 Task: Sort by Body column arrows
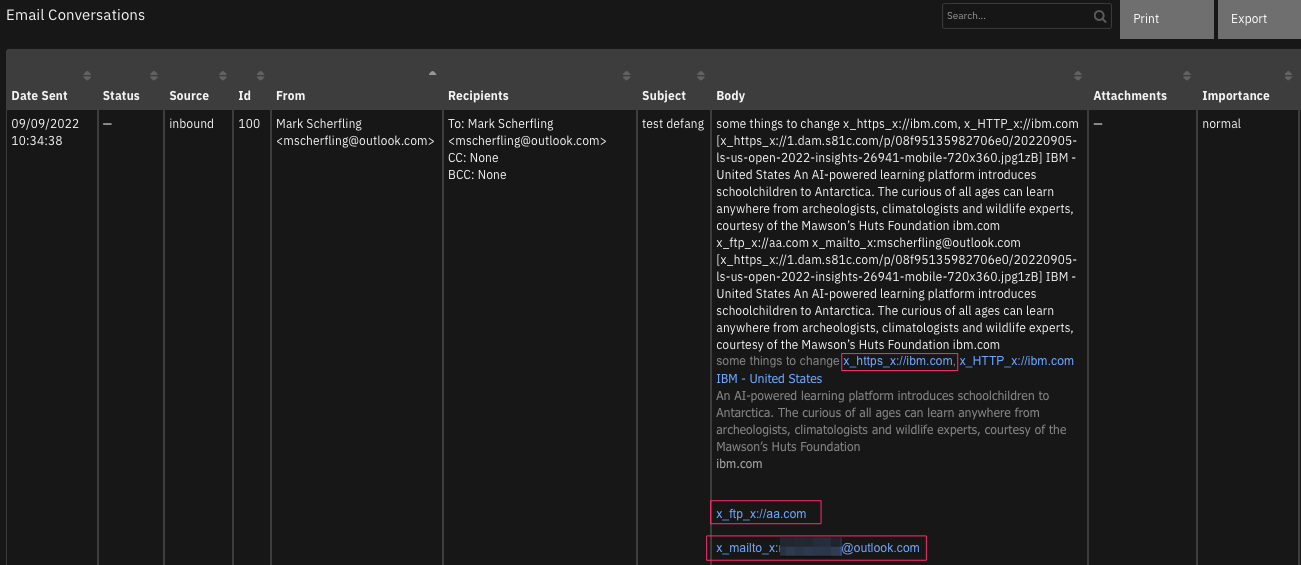(1077, 76)
